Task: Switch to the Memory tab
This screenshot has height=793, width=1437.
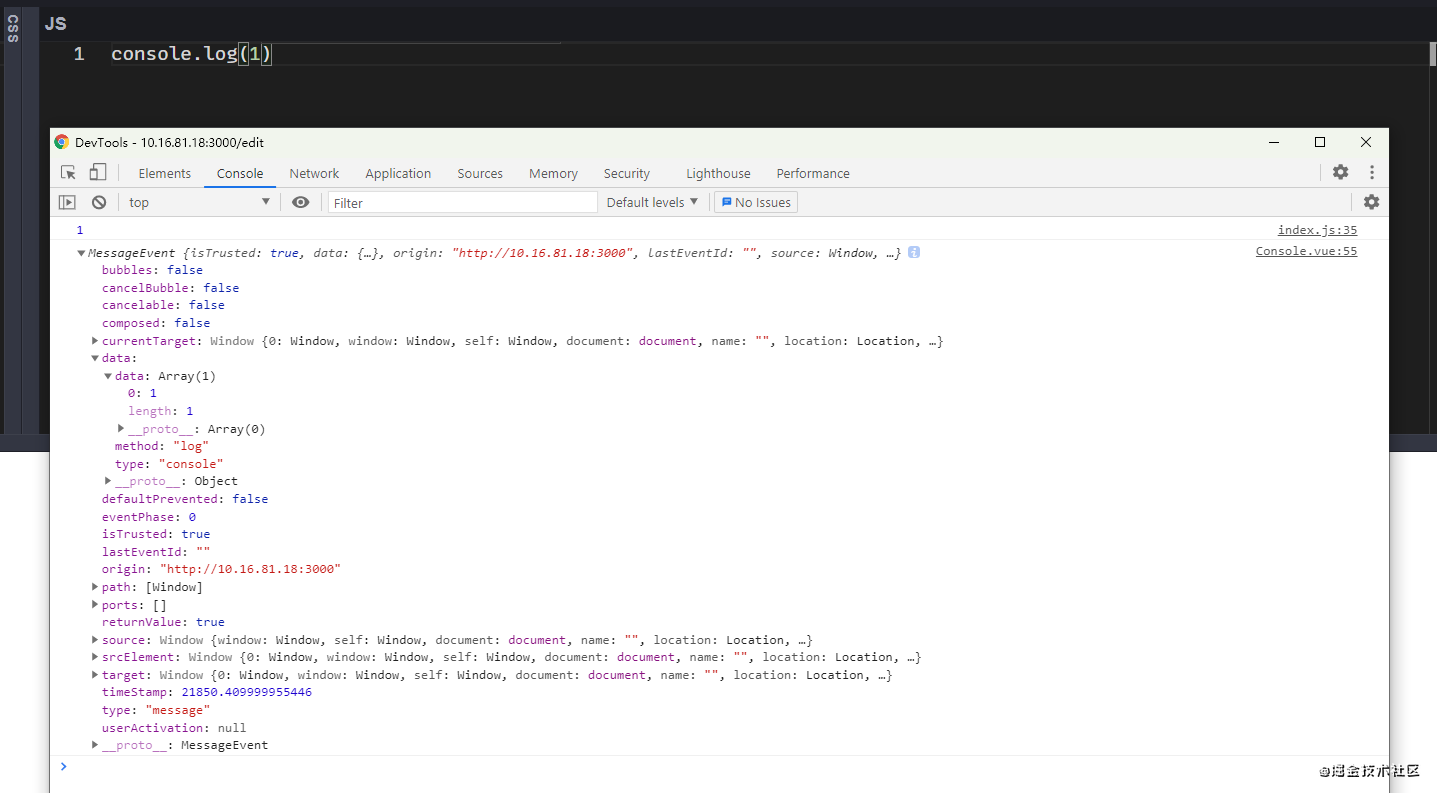Action: click(x=553, y=173)
